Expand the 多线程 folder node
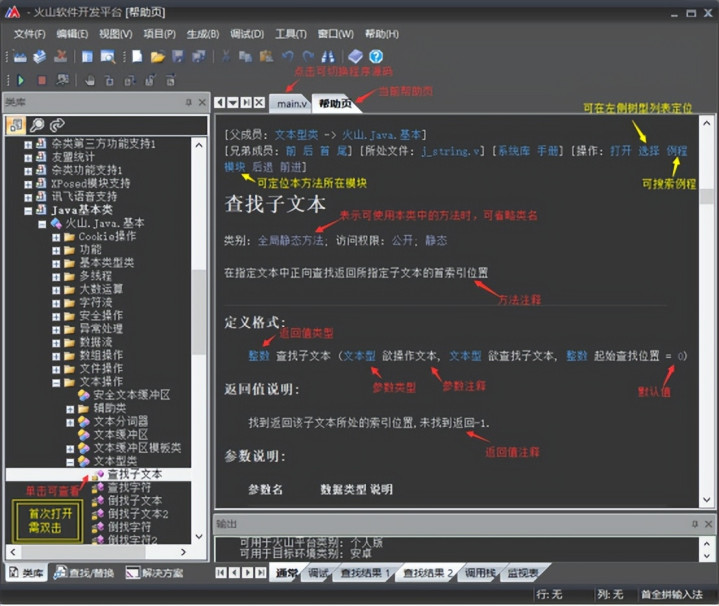Image resolution: width=719 pixels, height=606 pixels. coord(57,275)
